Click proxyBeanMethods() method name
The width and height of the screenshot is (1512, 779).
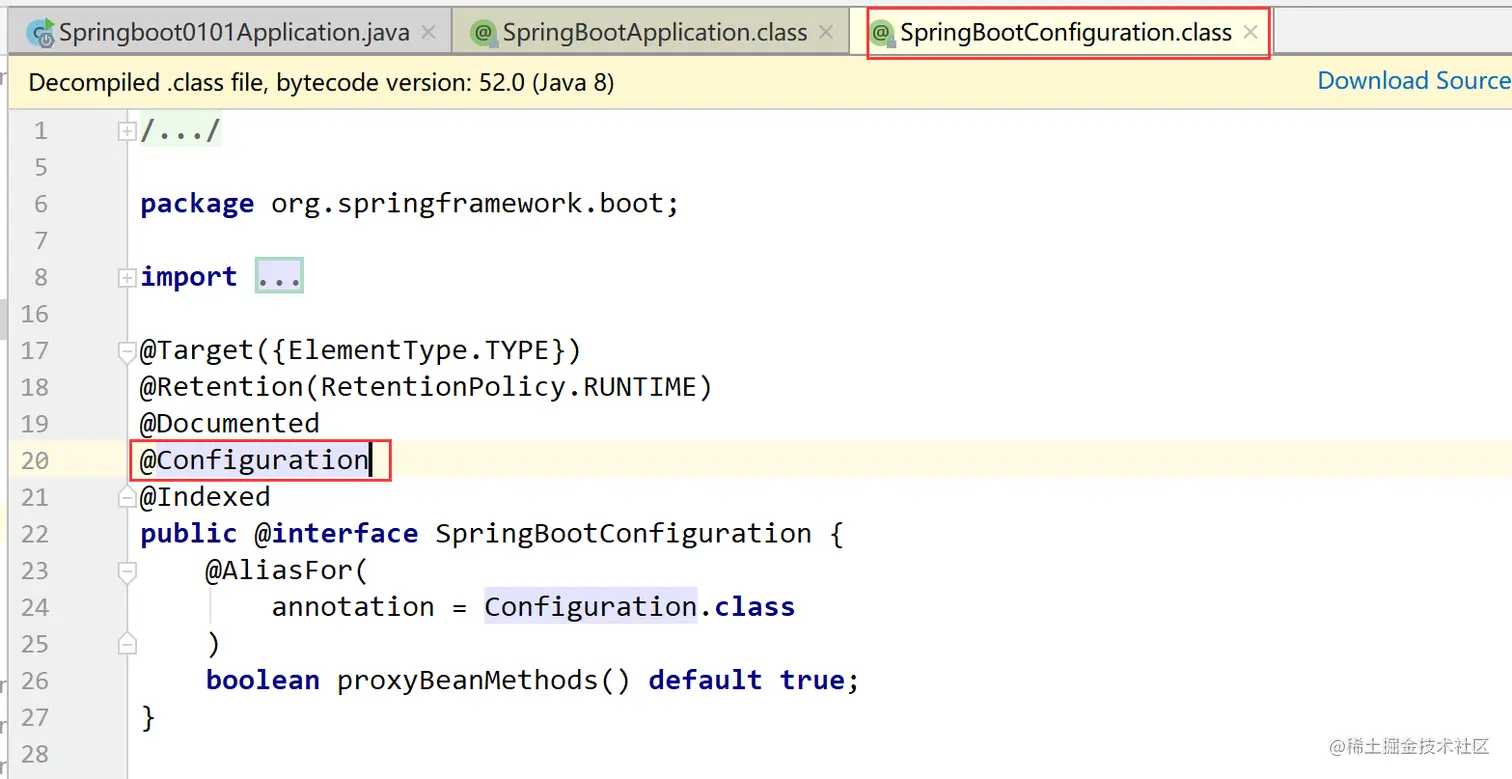(484, 681)
